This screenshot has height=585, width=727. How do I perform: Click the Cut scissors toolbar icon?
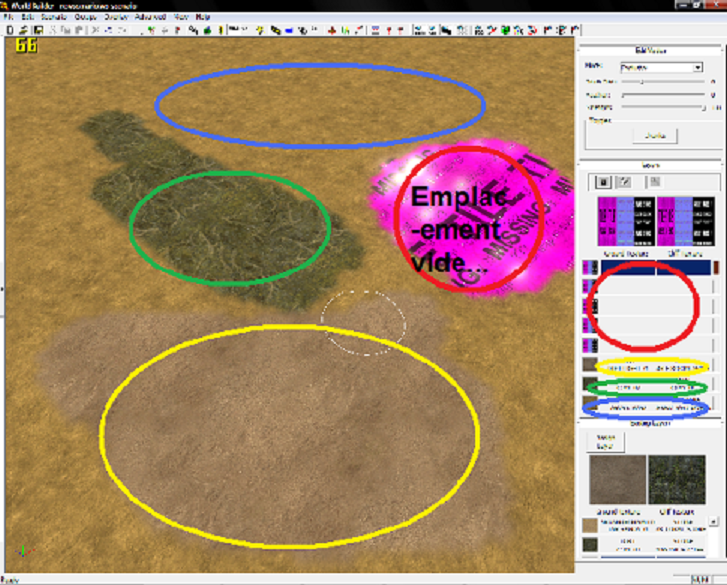click(x=52, y=30)
